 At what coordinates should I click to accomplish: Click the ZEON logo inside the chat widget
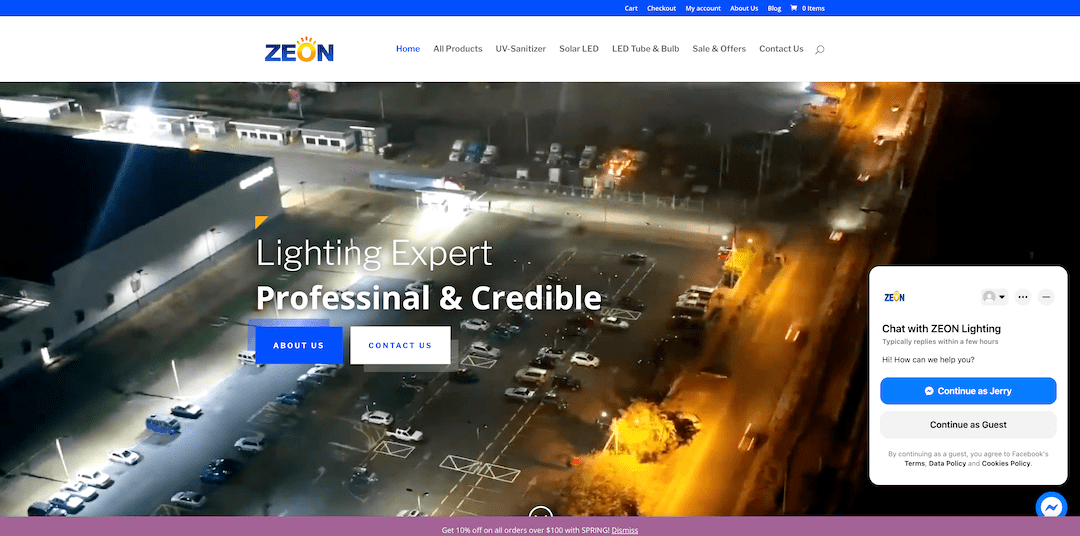pos(894,297)
